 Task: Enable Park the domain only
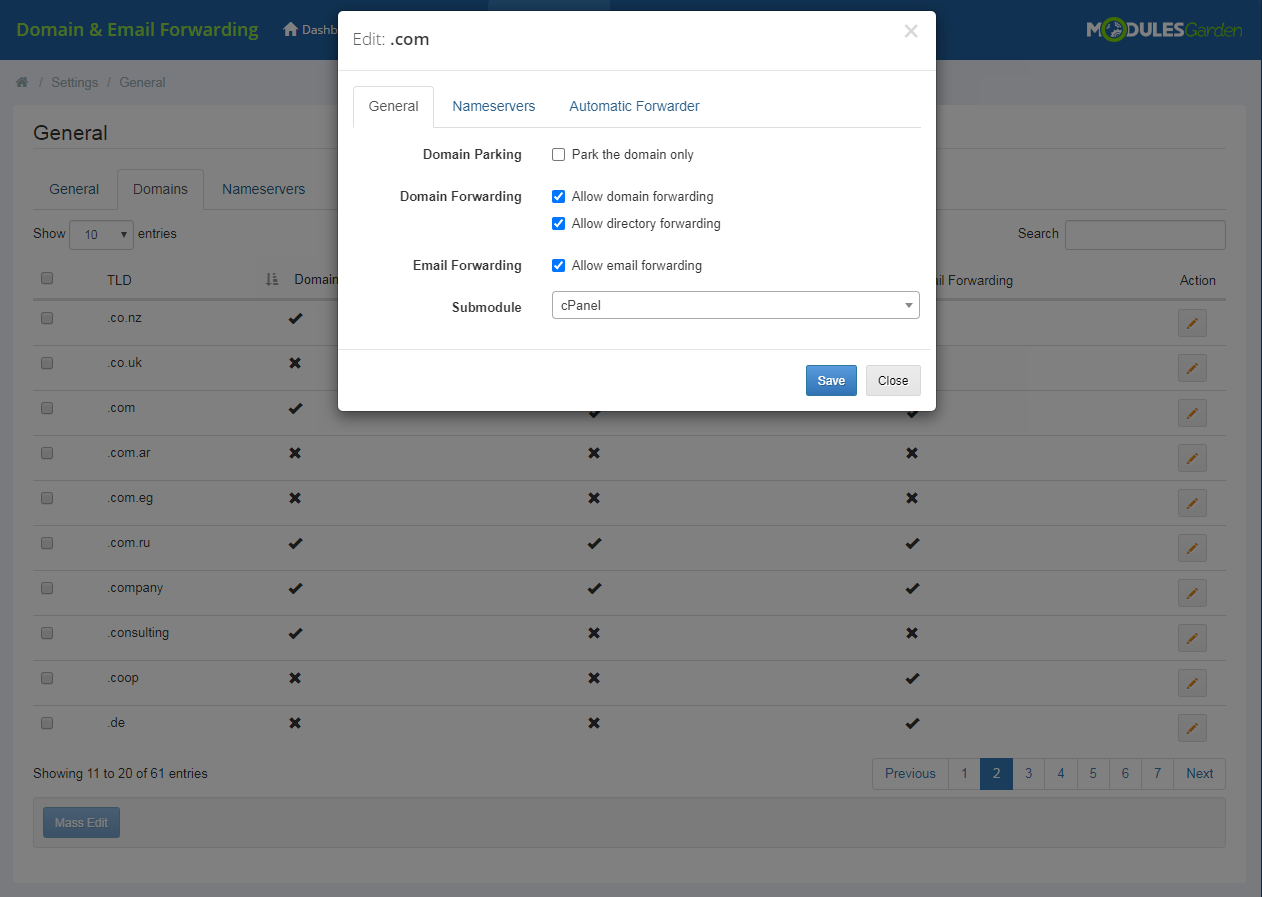[x=558, y=154]
